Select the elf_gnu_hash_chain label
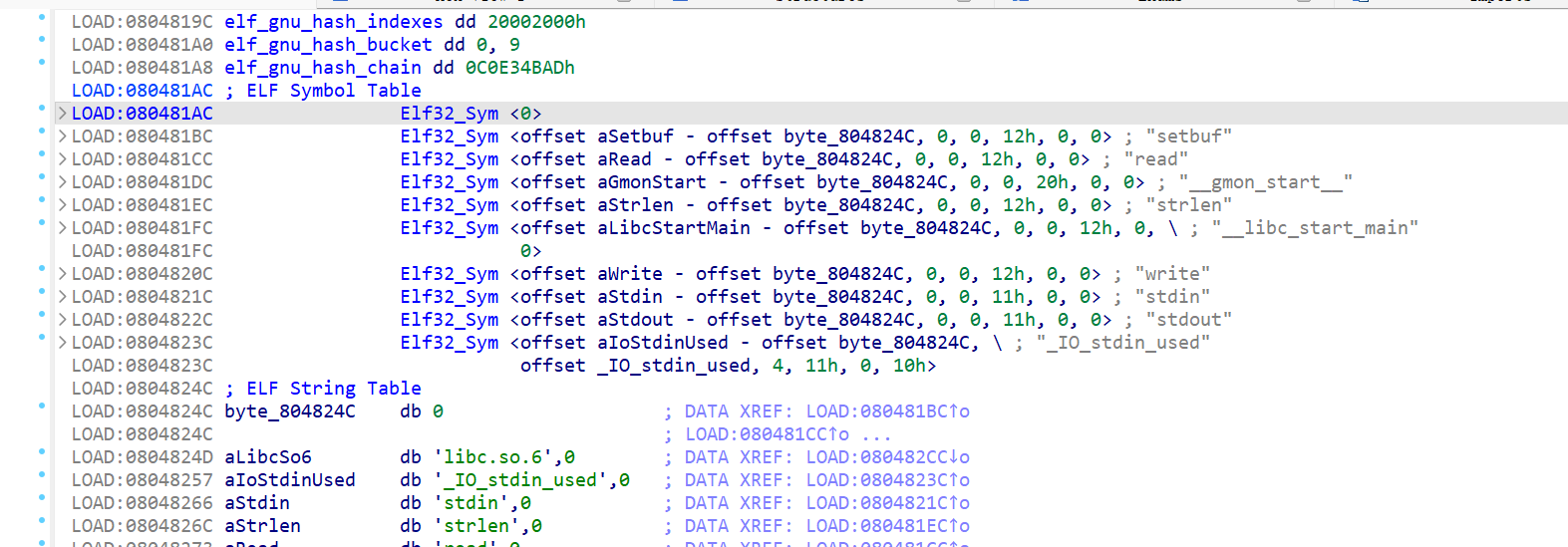 [x=323, y=68]
